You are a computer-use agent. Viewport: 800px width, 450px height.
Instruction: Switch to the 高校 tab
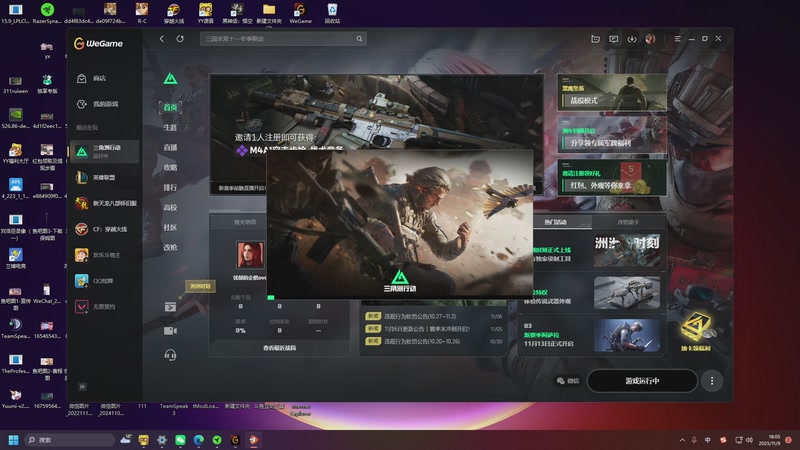pyautogui.click(x=170, y=207)
